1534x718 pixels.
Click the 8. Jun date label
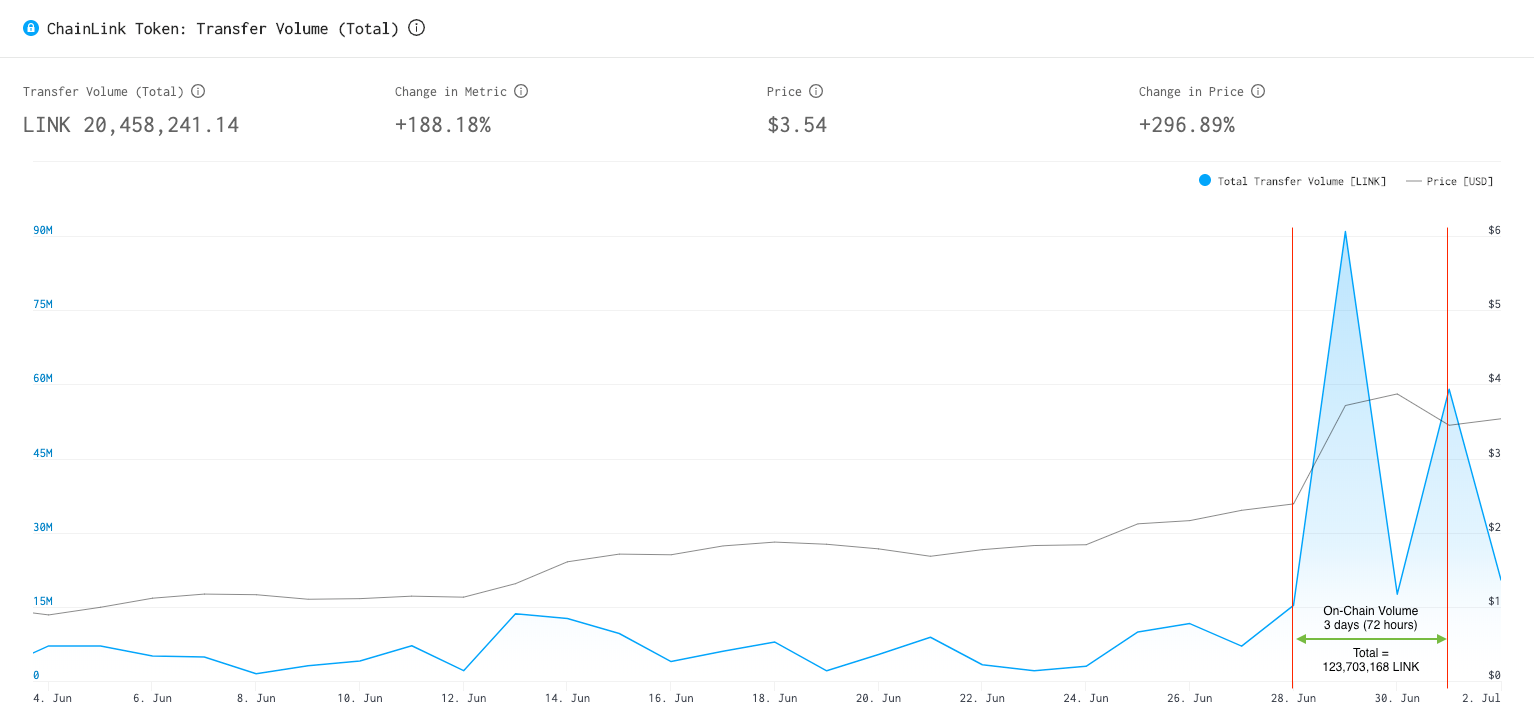point(257,698)
